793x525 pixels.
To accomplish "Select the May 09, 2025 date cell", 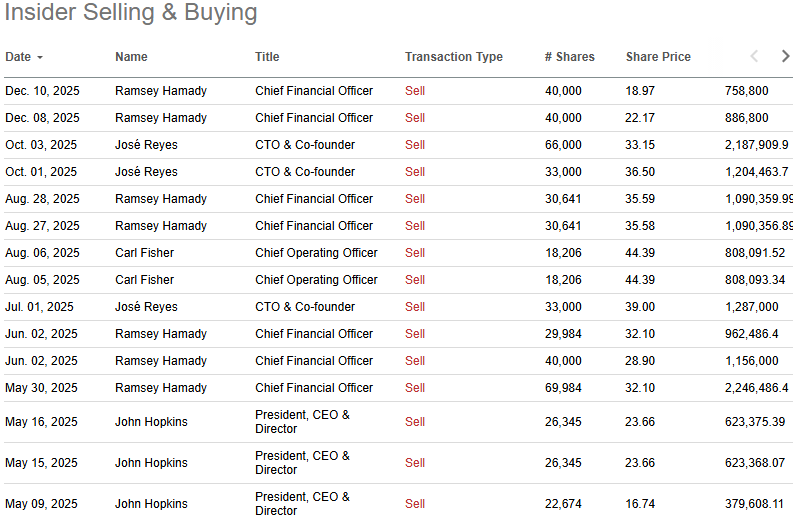I will pyautogui.click(x=41, y=504).
